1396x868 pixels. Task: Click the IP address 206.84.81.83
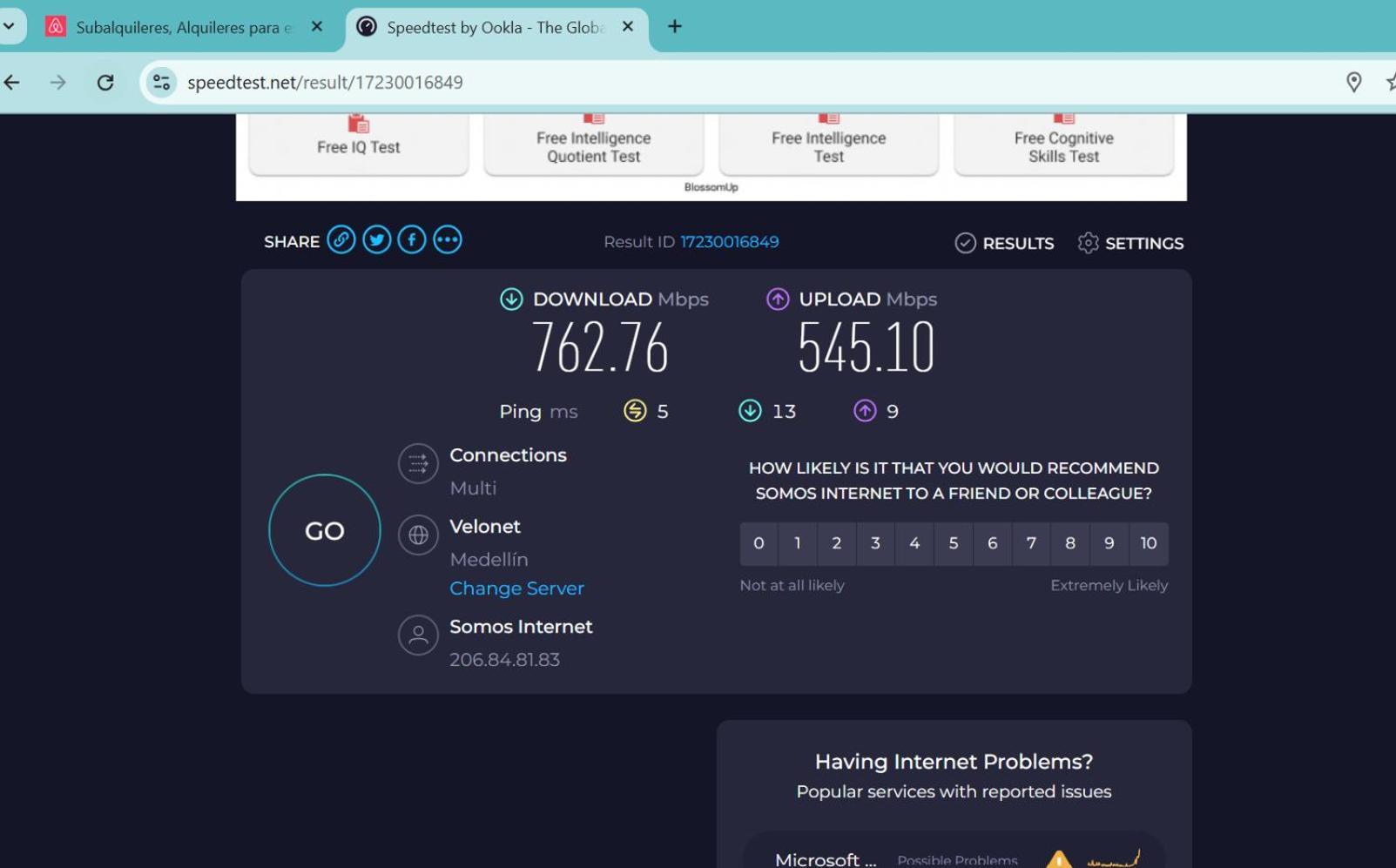[504, 660]
